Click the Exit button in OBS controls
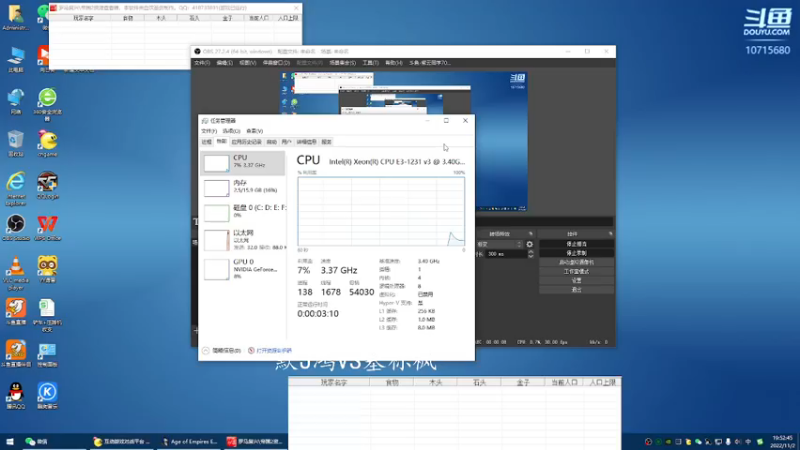 pos(577,290)
